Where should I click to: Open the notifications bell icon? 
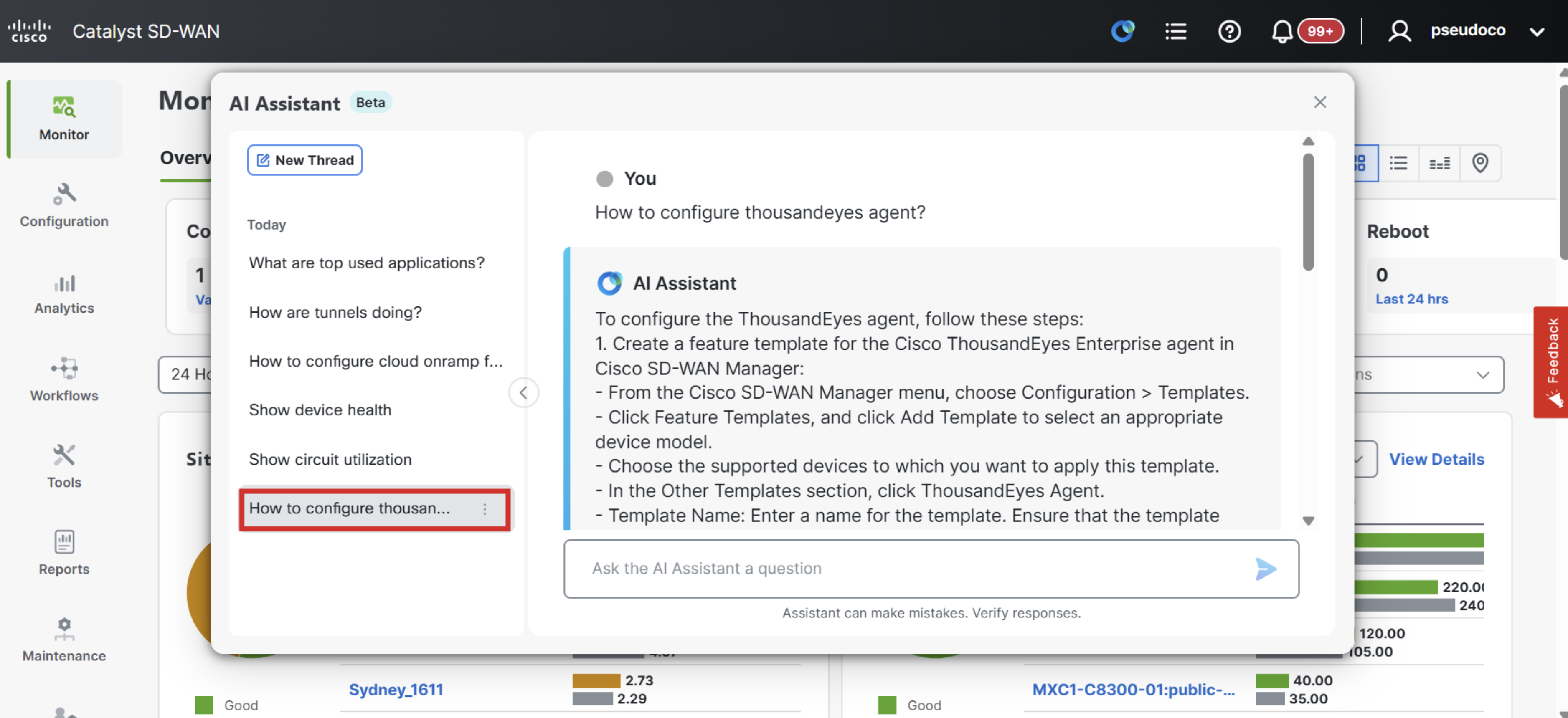pyautogui.click(x=1281, y=31)
